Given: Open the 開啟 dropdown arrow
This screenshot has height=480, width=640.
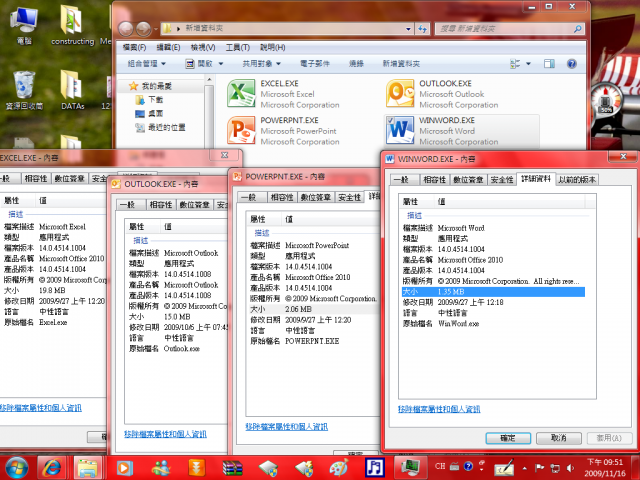Looking at the screenshot, I should click(x=221, y=64).
